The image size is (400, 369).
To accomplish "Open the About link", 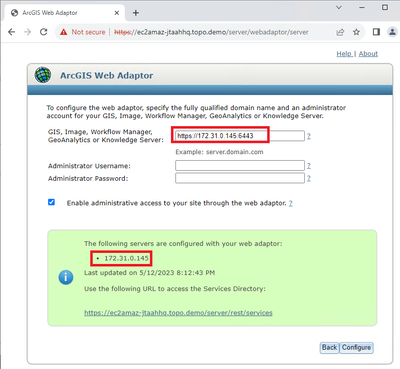I will [368, 54].
